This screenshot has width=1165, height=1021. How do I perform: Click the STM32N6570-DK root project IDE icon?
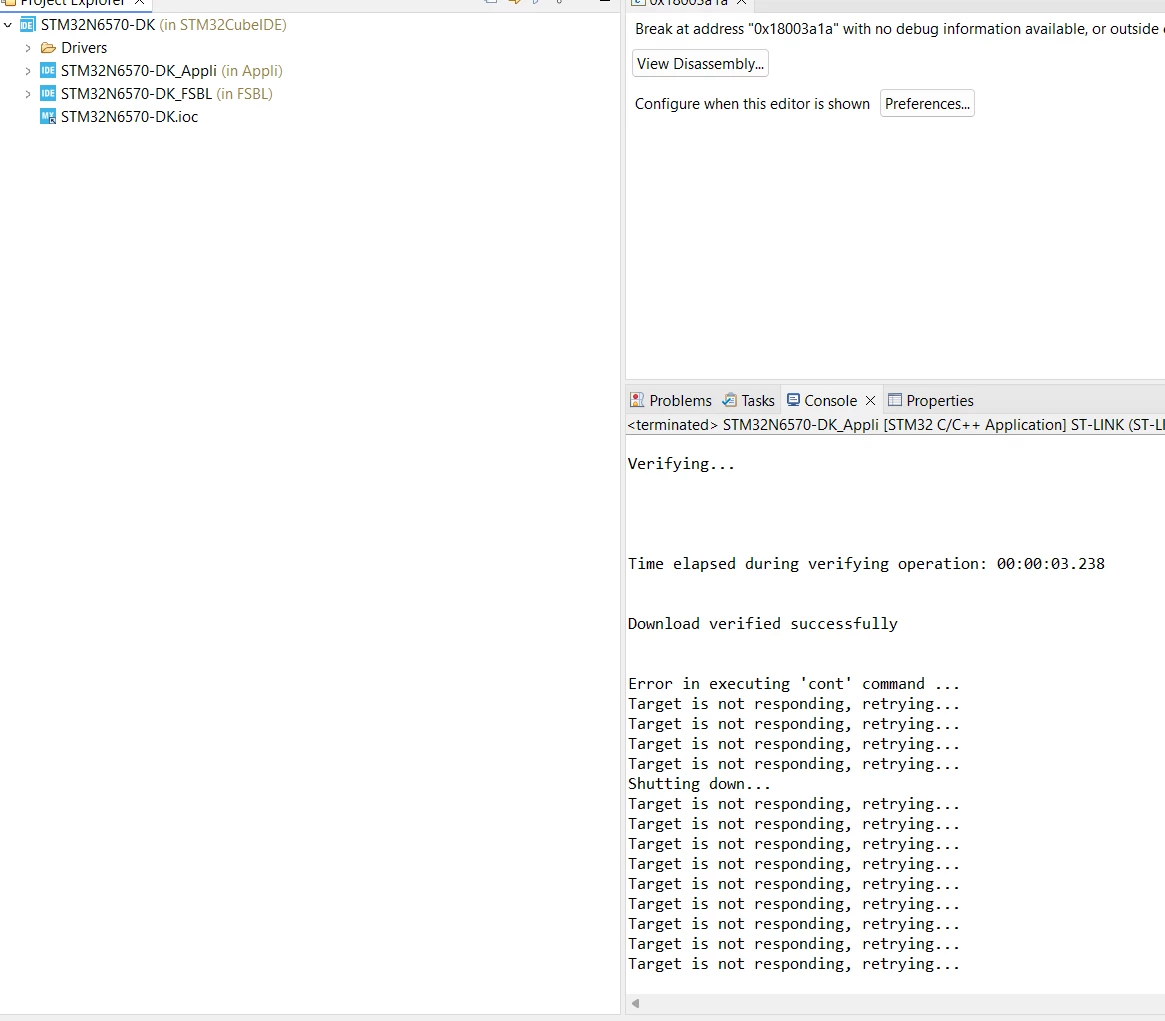[27, 25]
